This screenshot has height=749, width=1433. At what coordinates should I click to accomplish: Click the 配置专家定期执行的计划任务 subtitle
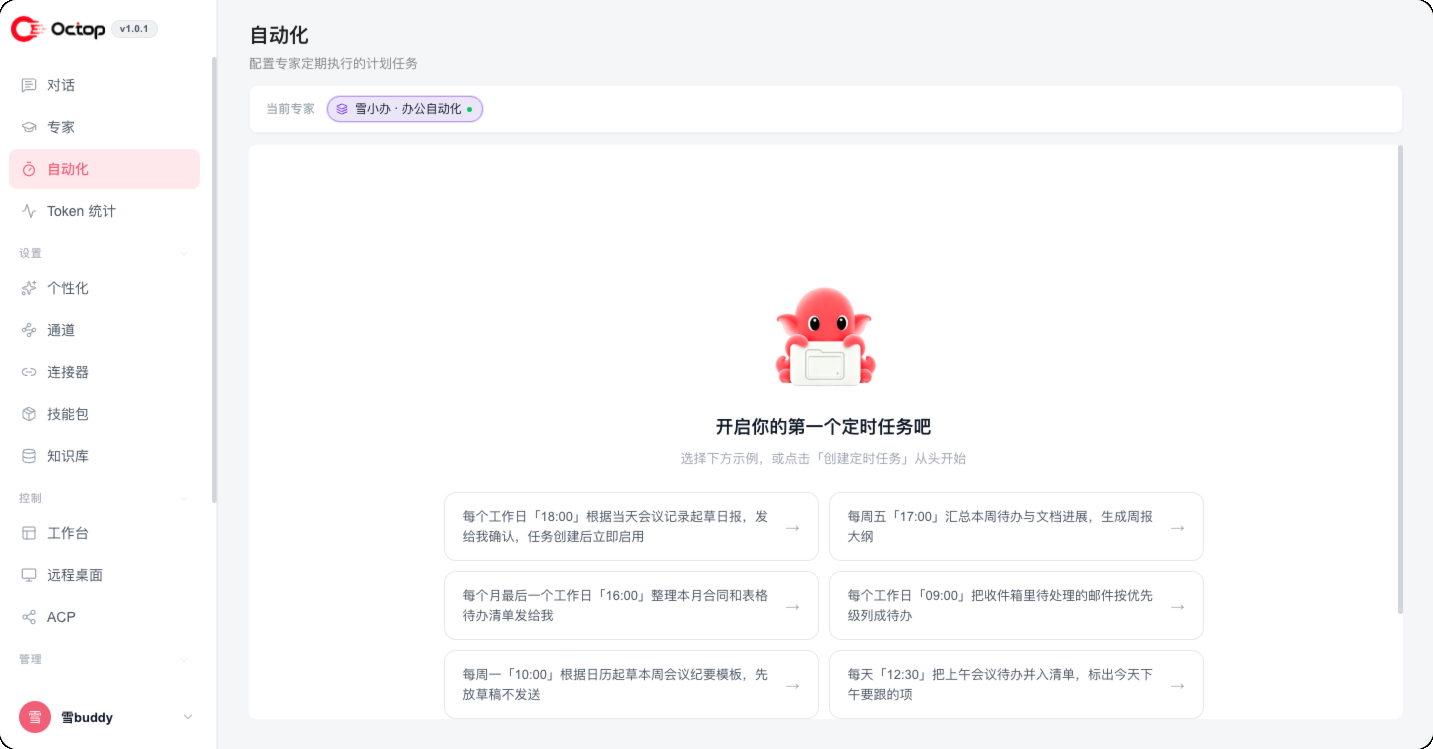pyautogui.click(x=333, y=63)
